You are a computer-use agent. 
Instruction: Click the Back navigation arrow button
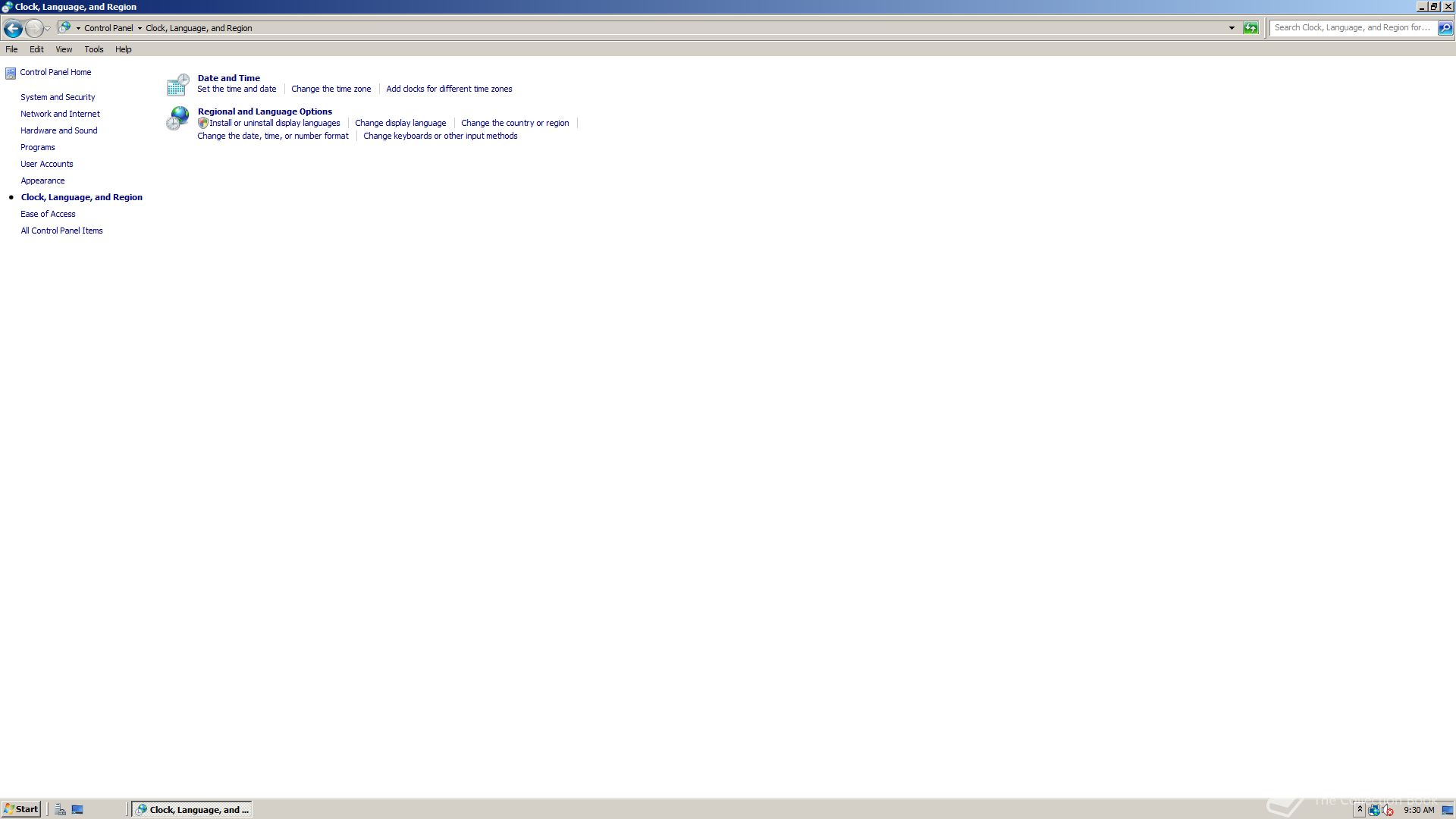13,29
